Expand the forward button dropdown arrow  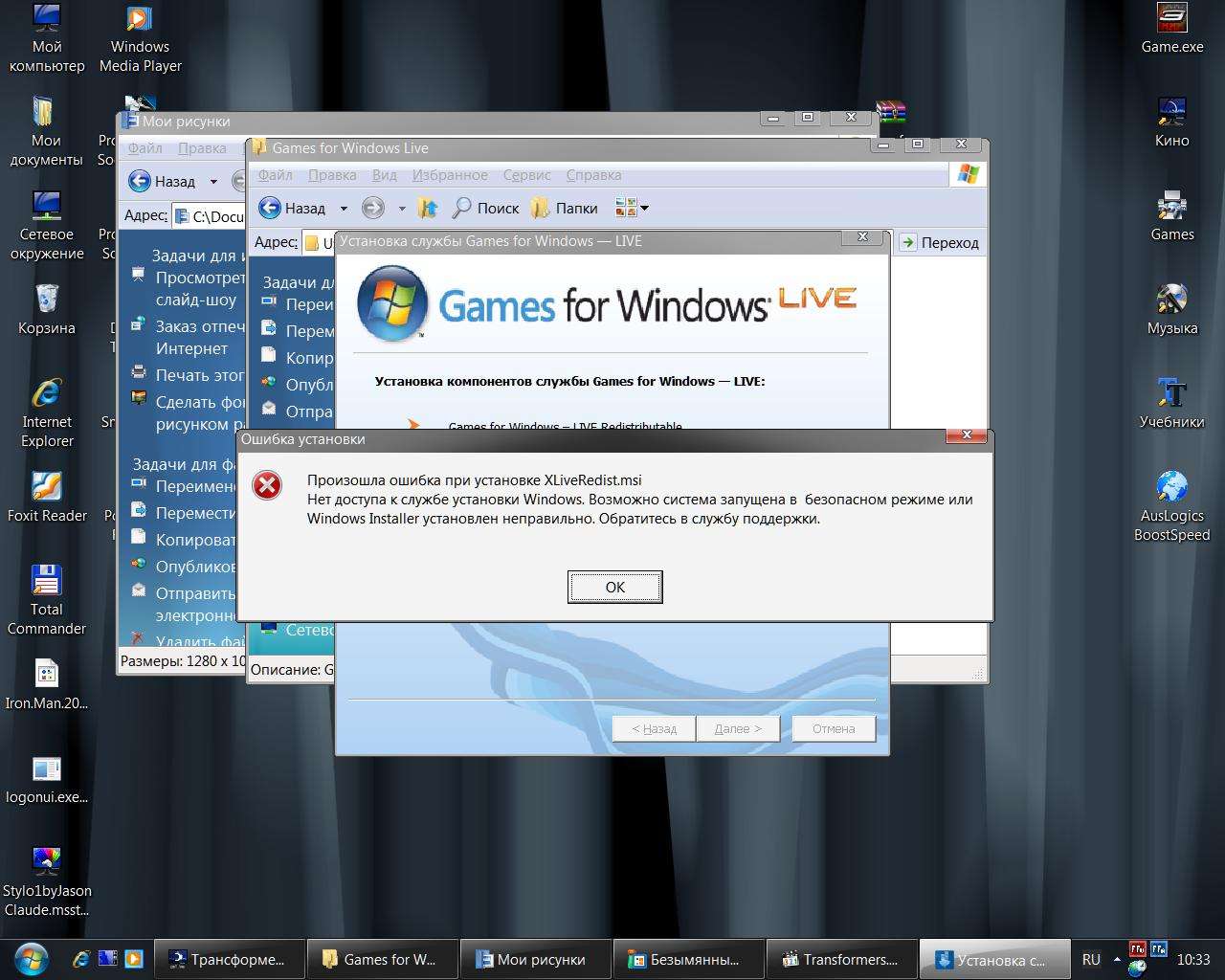[402, 208]
